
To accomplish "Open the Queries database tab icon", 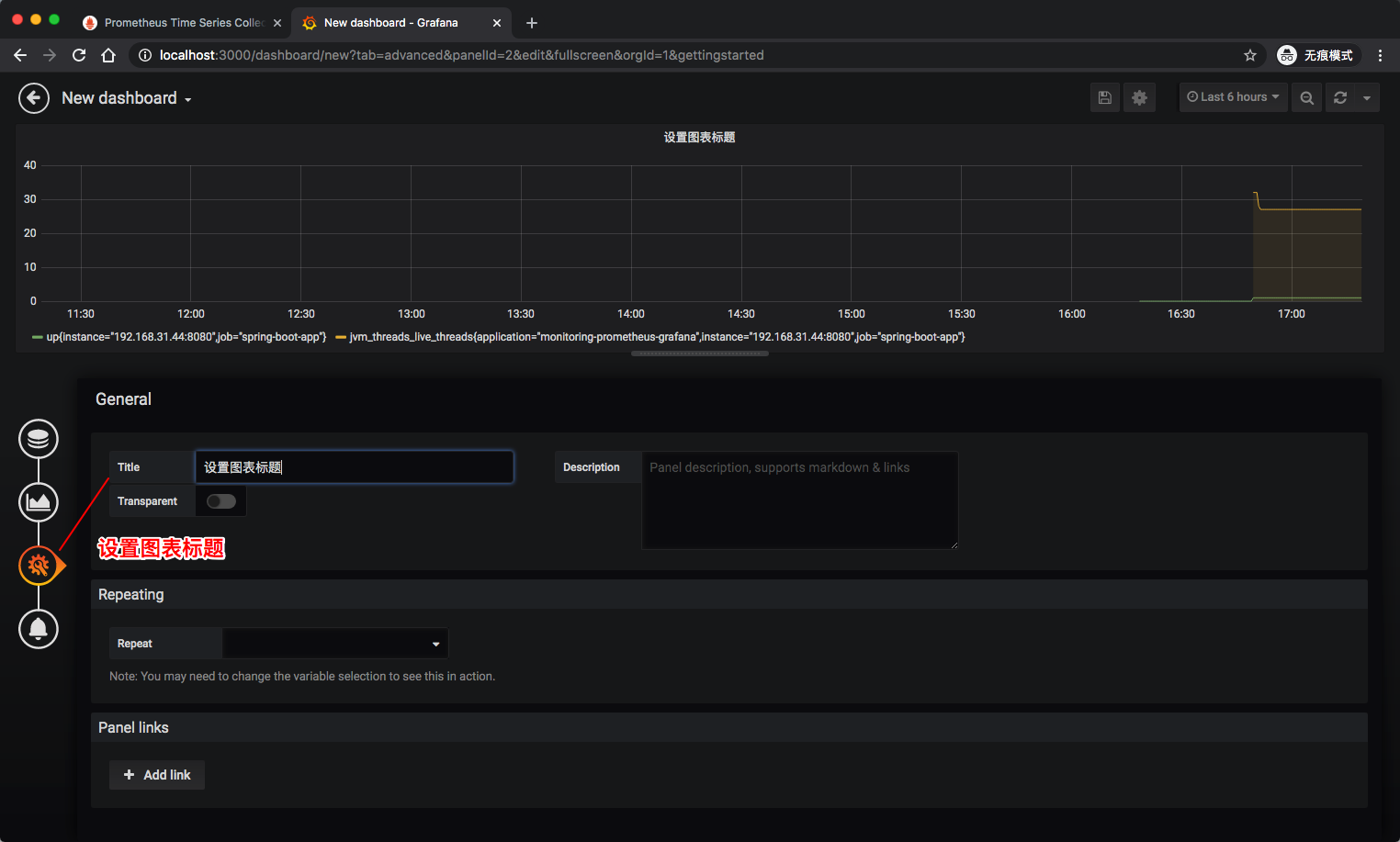I will (39, 439).
